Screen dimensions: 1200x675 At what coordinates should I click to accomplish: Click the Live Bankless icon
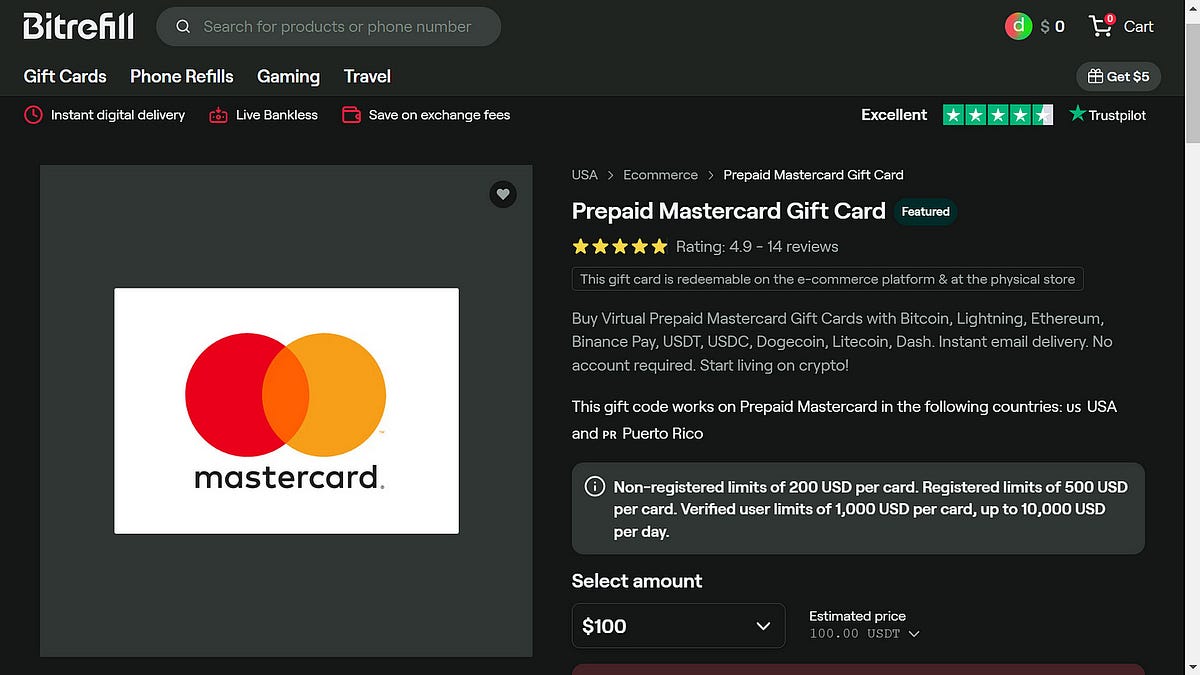[218, 115]
